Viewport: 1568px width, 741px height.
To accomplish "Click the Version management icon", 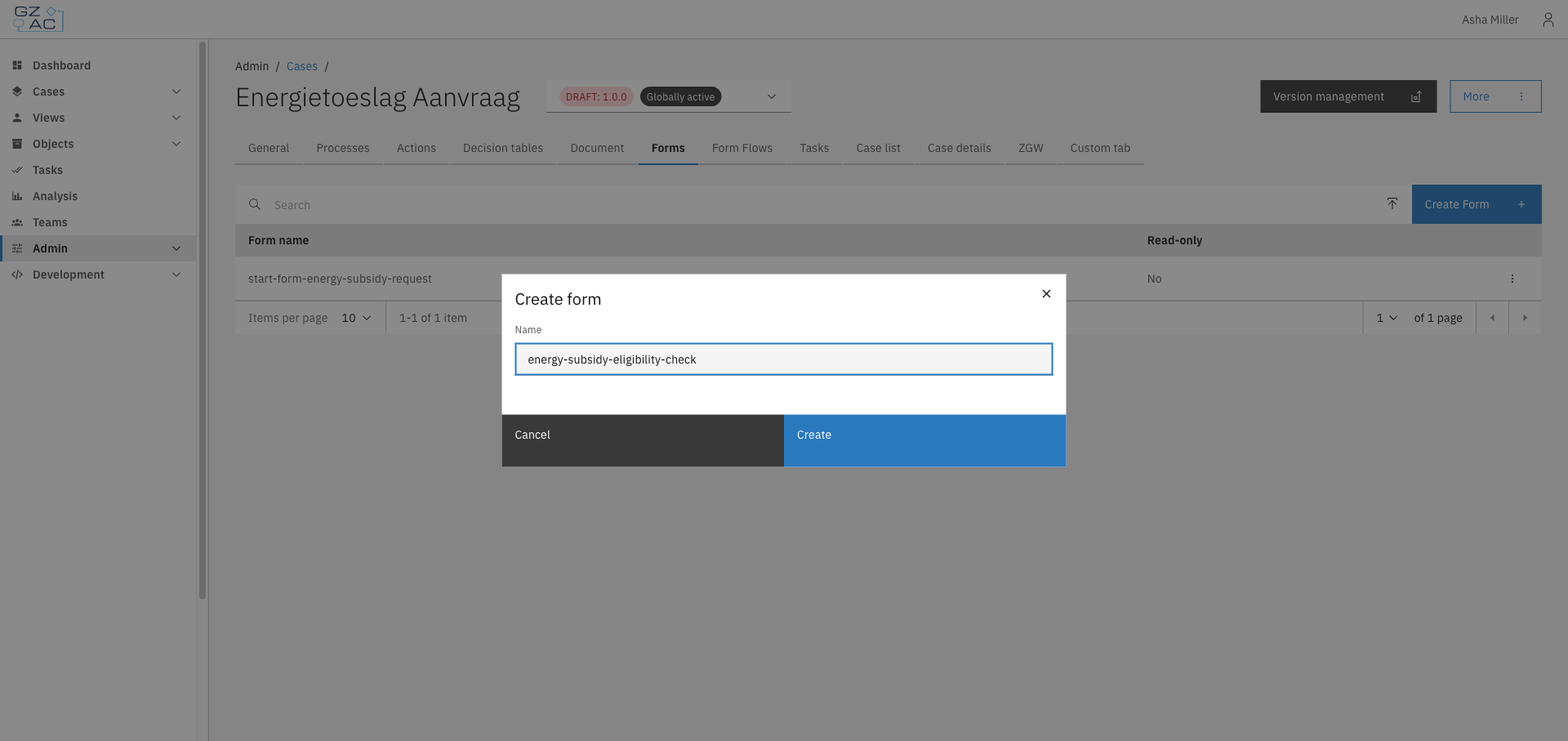I will click(1416, 96).
